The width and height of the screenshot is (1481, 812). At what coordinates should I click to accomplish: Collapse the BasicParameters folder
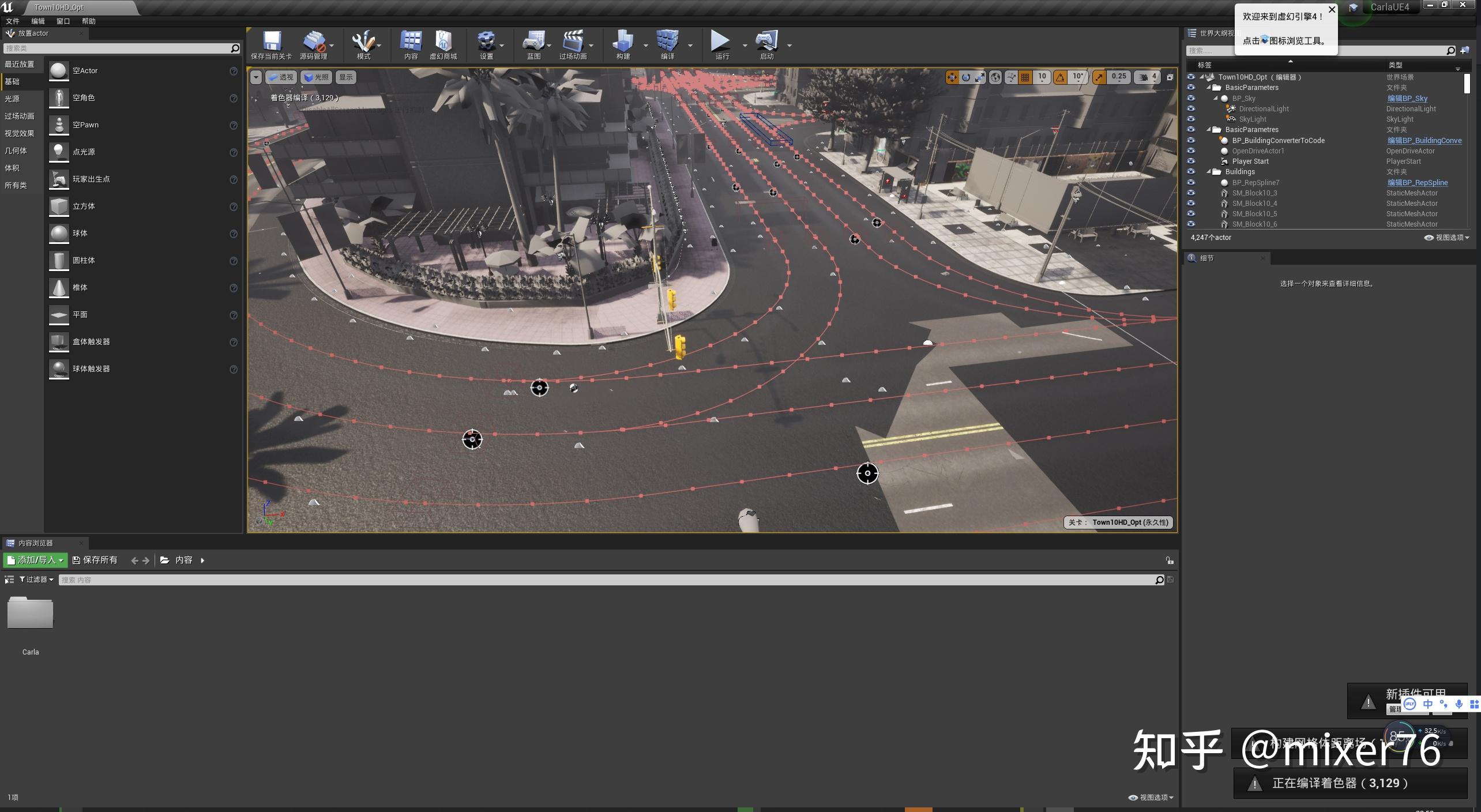(1209, 88)
